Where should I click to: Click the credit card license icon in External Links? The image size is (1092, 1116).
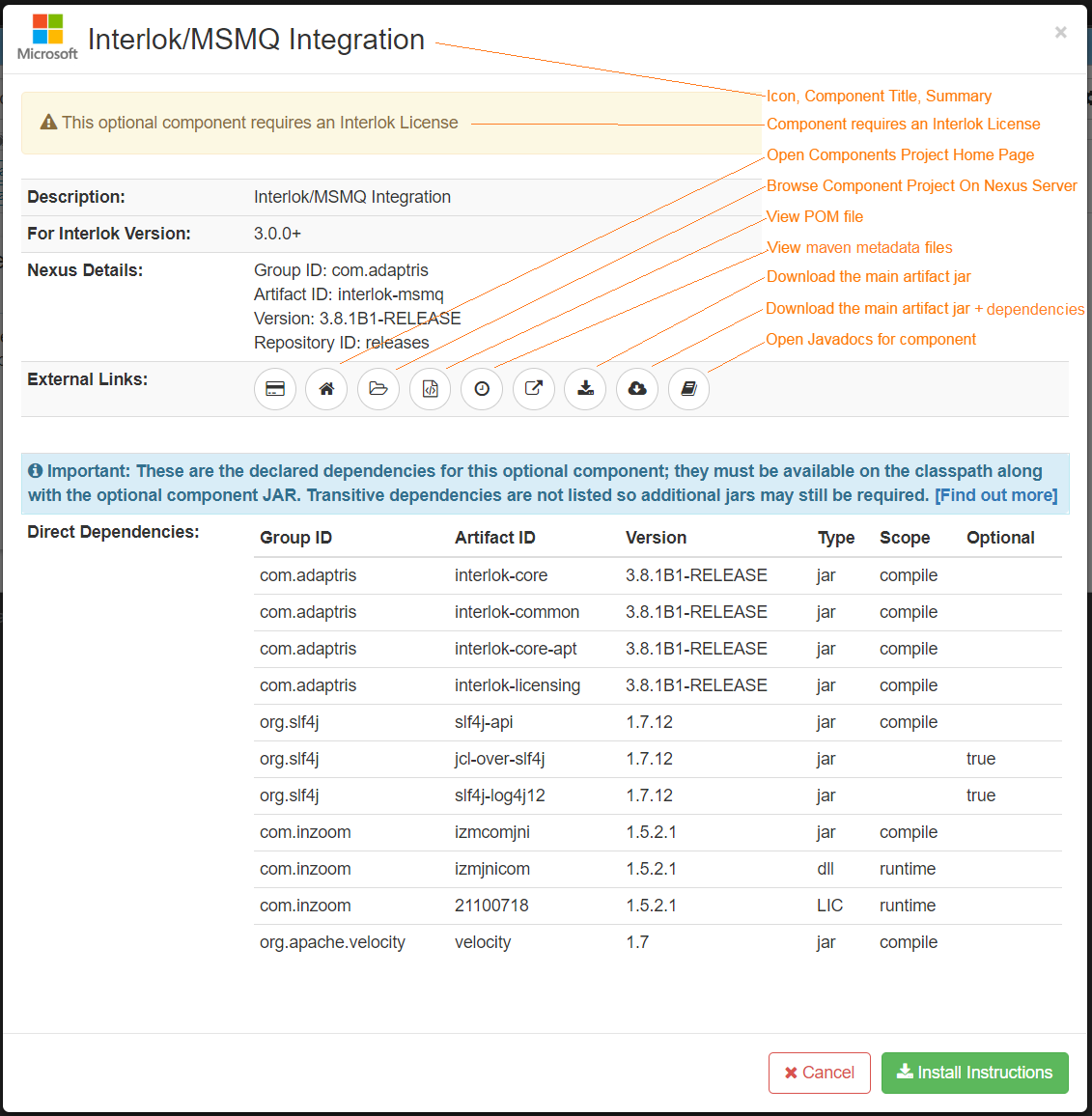click(275, 389)
